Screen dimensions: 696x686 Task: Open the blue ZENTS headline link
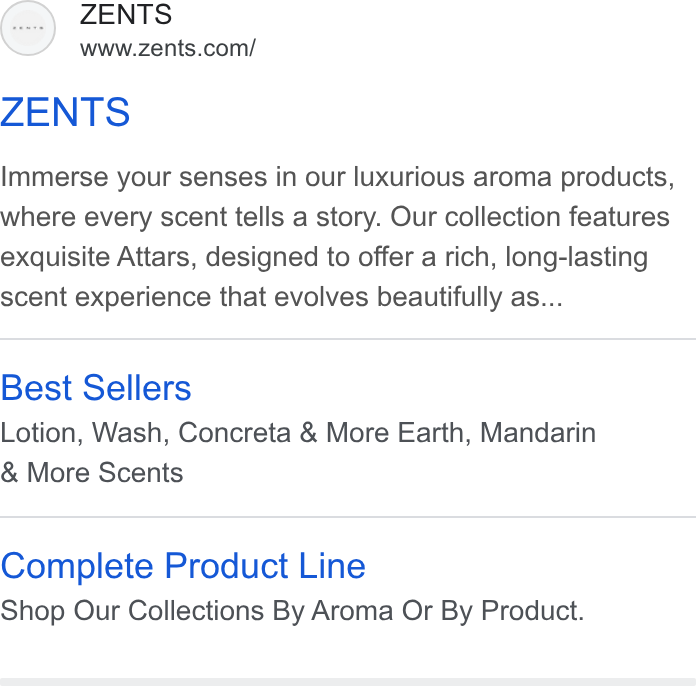click(65, 112)
